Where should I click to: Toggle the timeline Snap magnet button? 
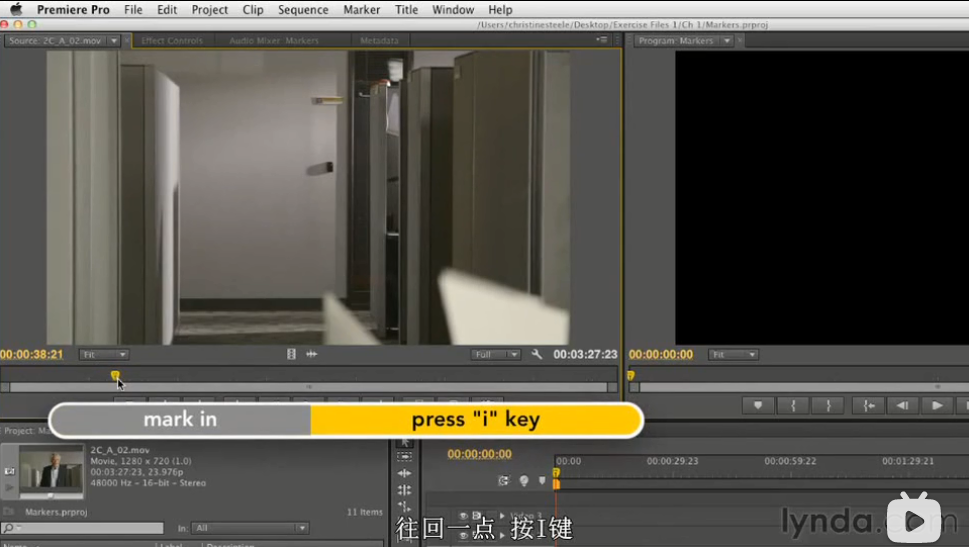tap(504, 481)
